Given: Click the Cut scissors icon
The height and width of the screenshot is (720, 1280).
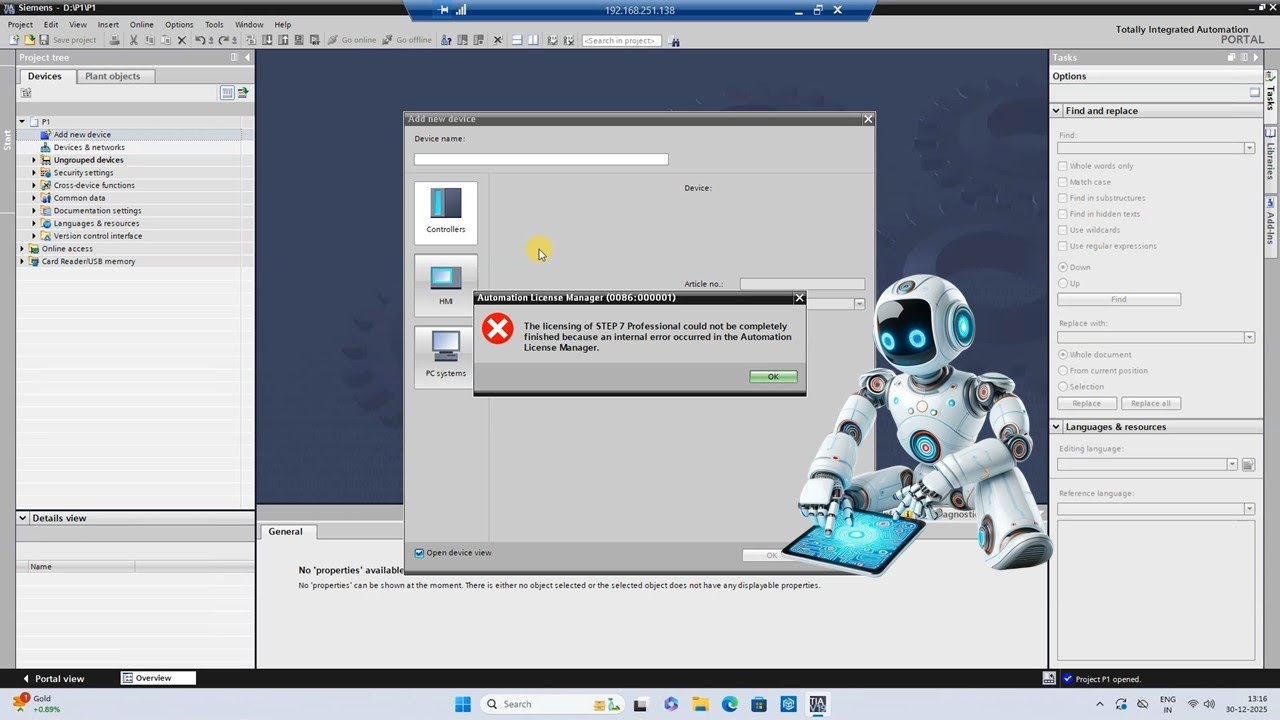Looking at the screenshot, I should 133,40.
